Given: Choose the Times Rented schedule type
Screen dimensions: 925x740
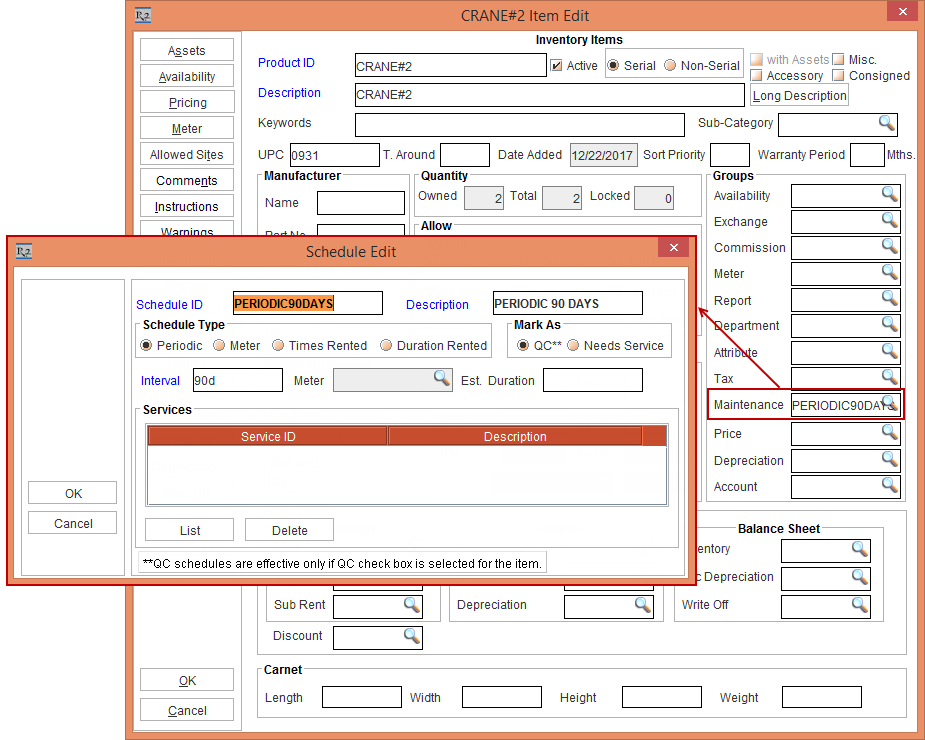Looking at the screenshot, I should [279, 346].
